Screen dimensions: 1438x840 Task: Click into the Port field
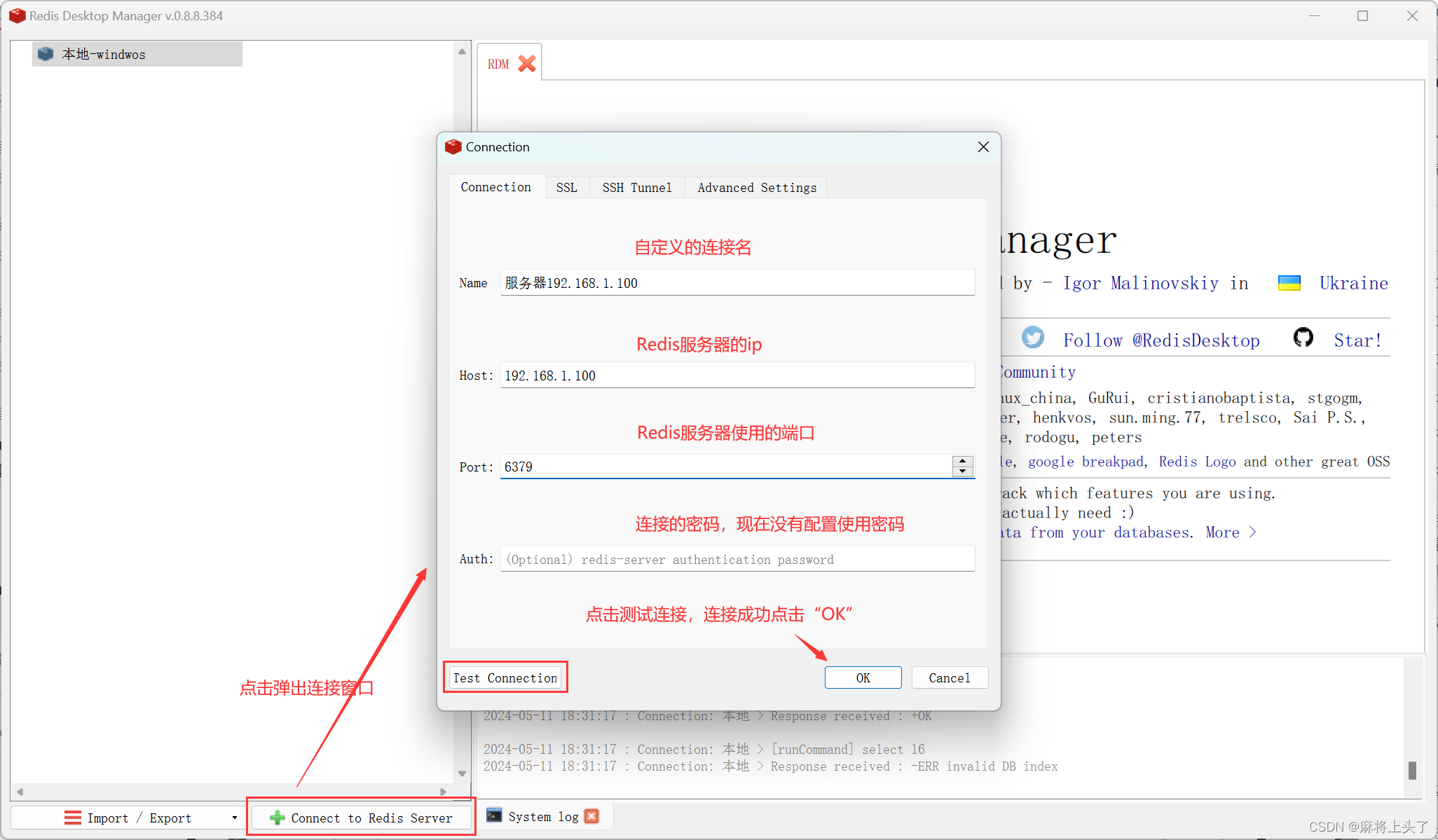(725, 467)
